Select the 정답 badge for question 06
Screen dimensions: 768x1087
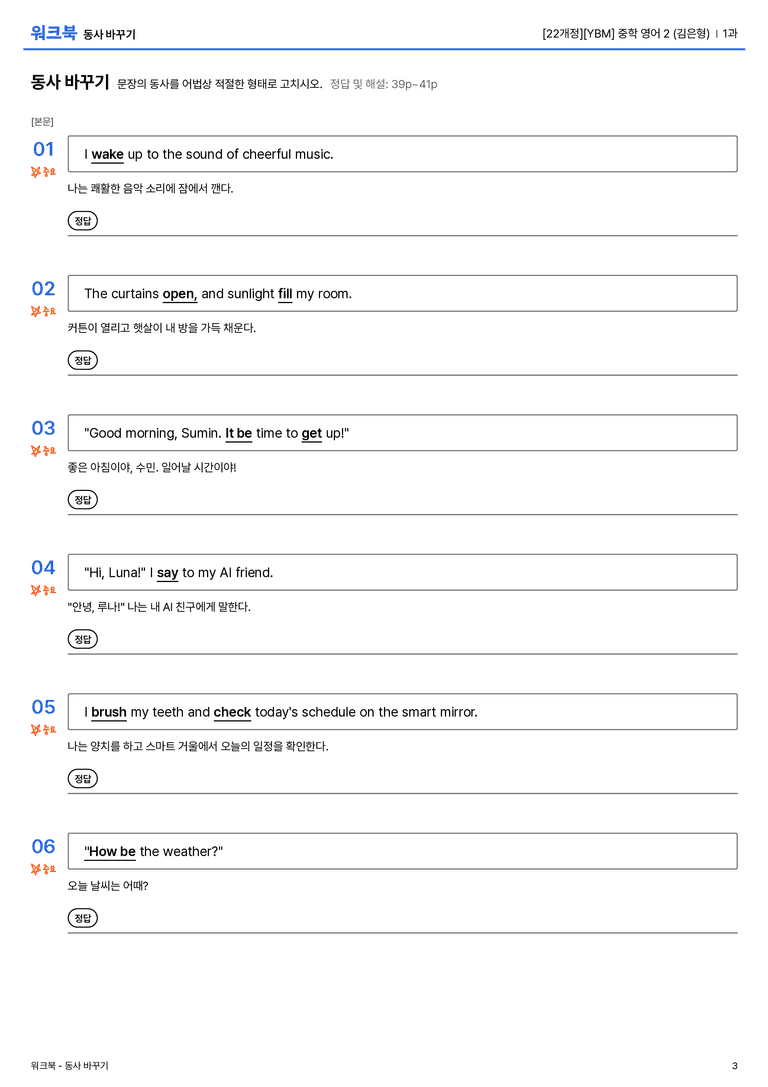(82, 918)
